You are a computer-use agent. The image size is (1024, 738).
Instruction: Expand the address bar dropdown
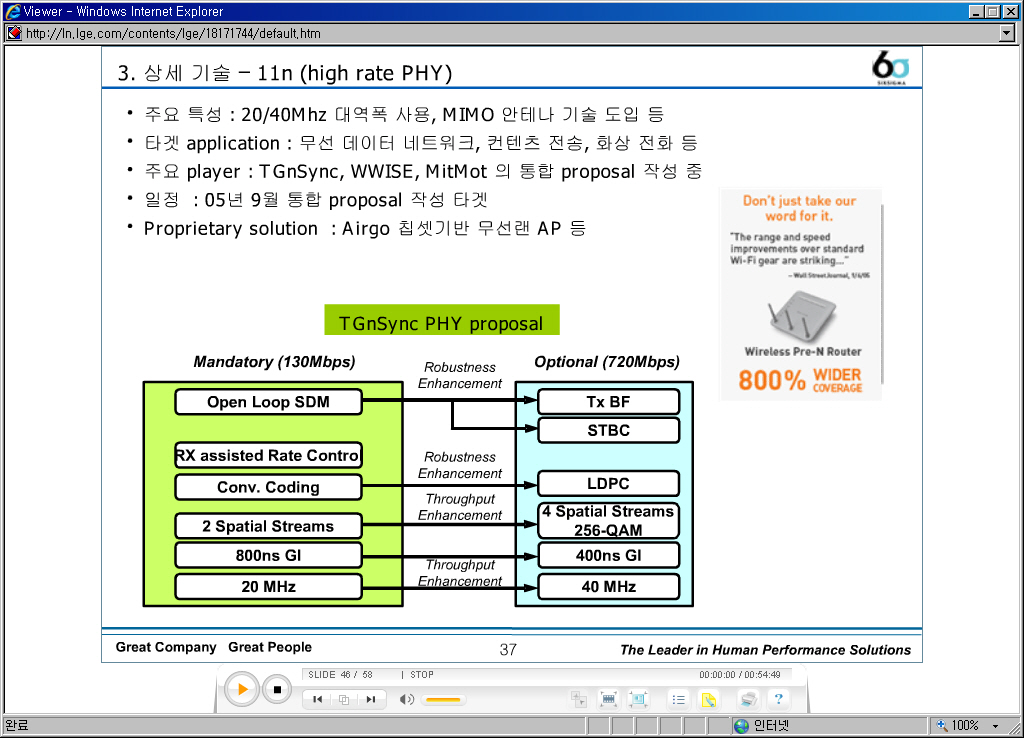coord(1007,33)
